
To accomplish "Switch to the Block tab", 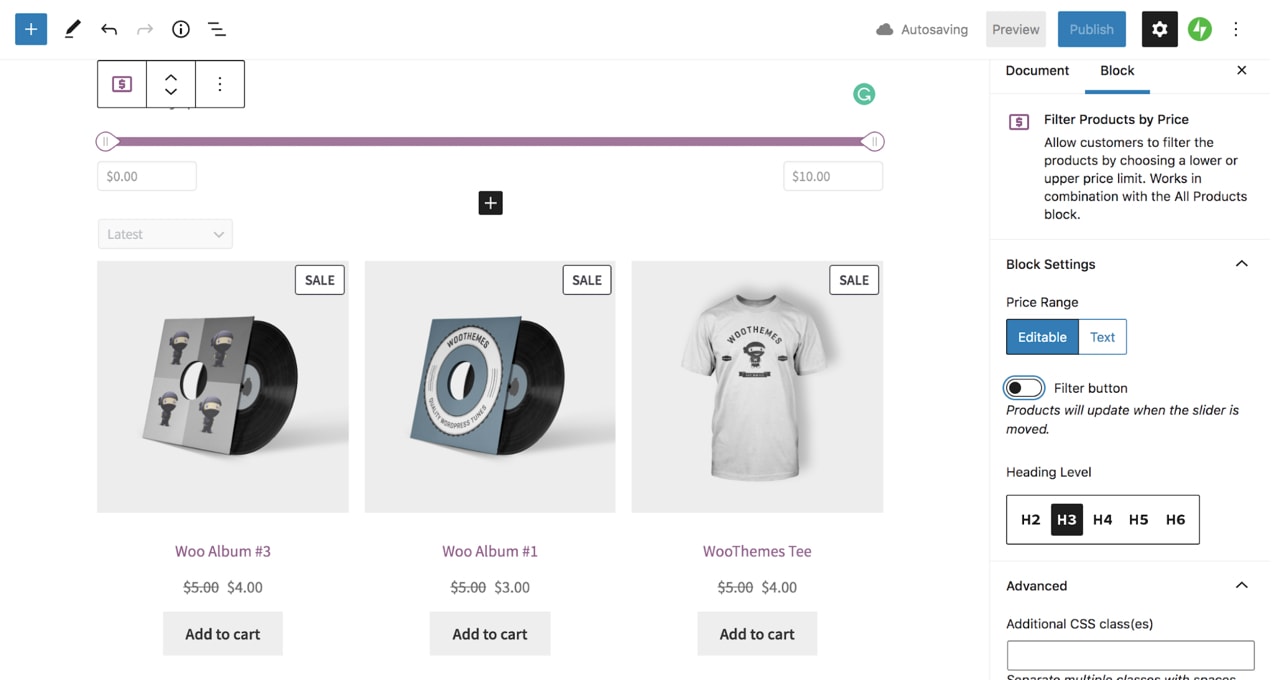I will (1117, 70).
